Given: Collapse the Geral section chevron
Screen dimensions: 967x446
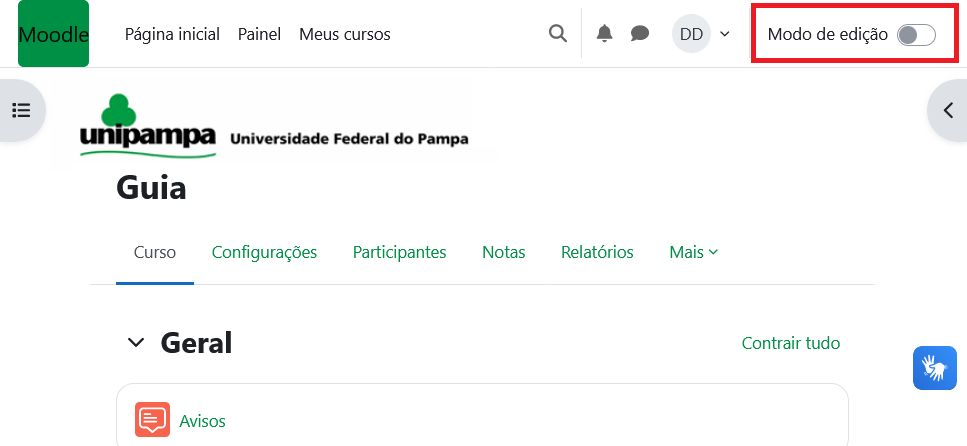Looking at the screenshot, I should pos(135,343).
